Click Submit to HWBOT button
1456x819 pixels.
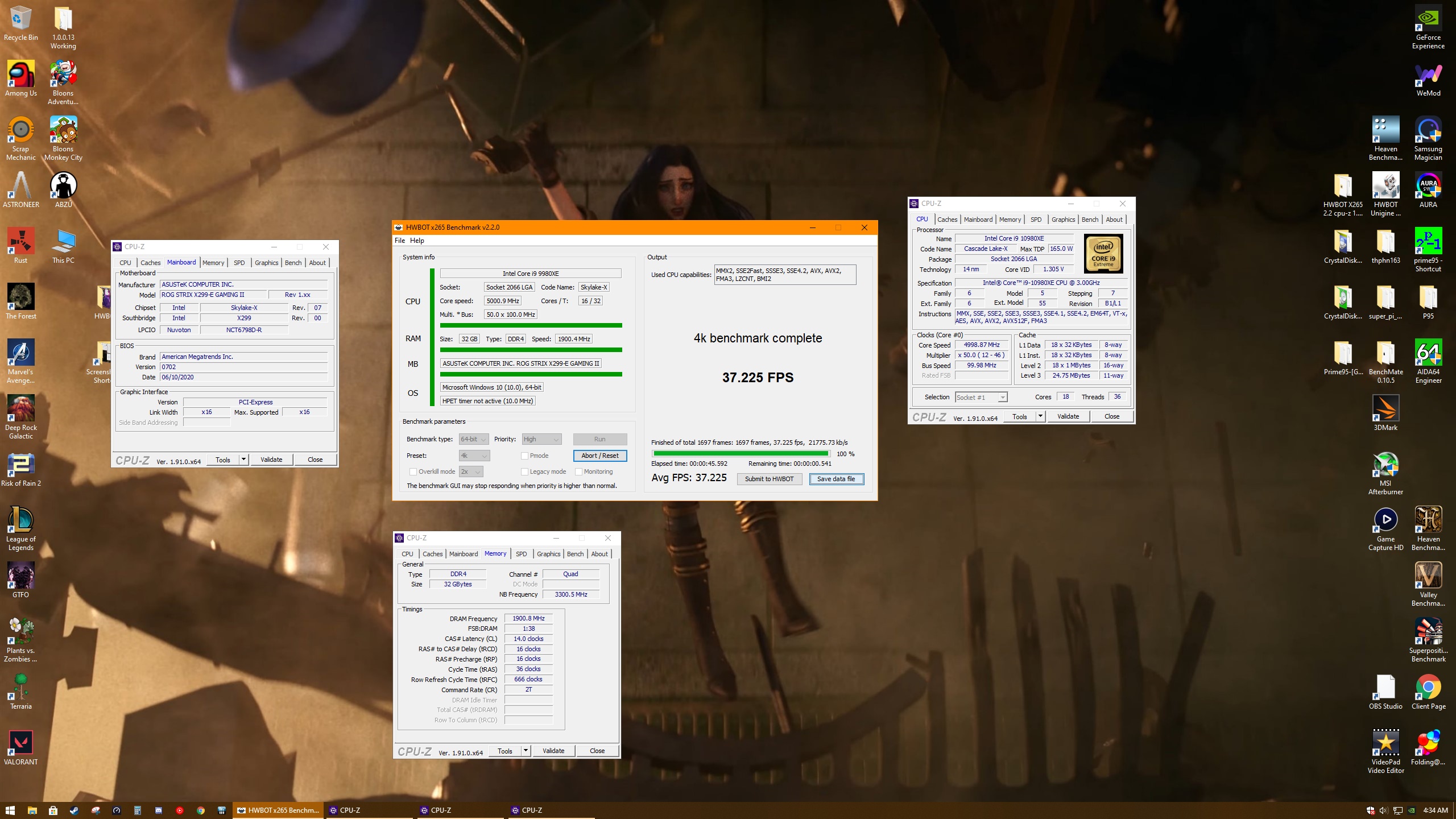pos(769,479)
